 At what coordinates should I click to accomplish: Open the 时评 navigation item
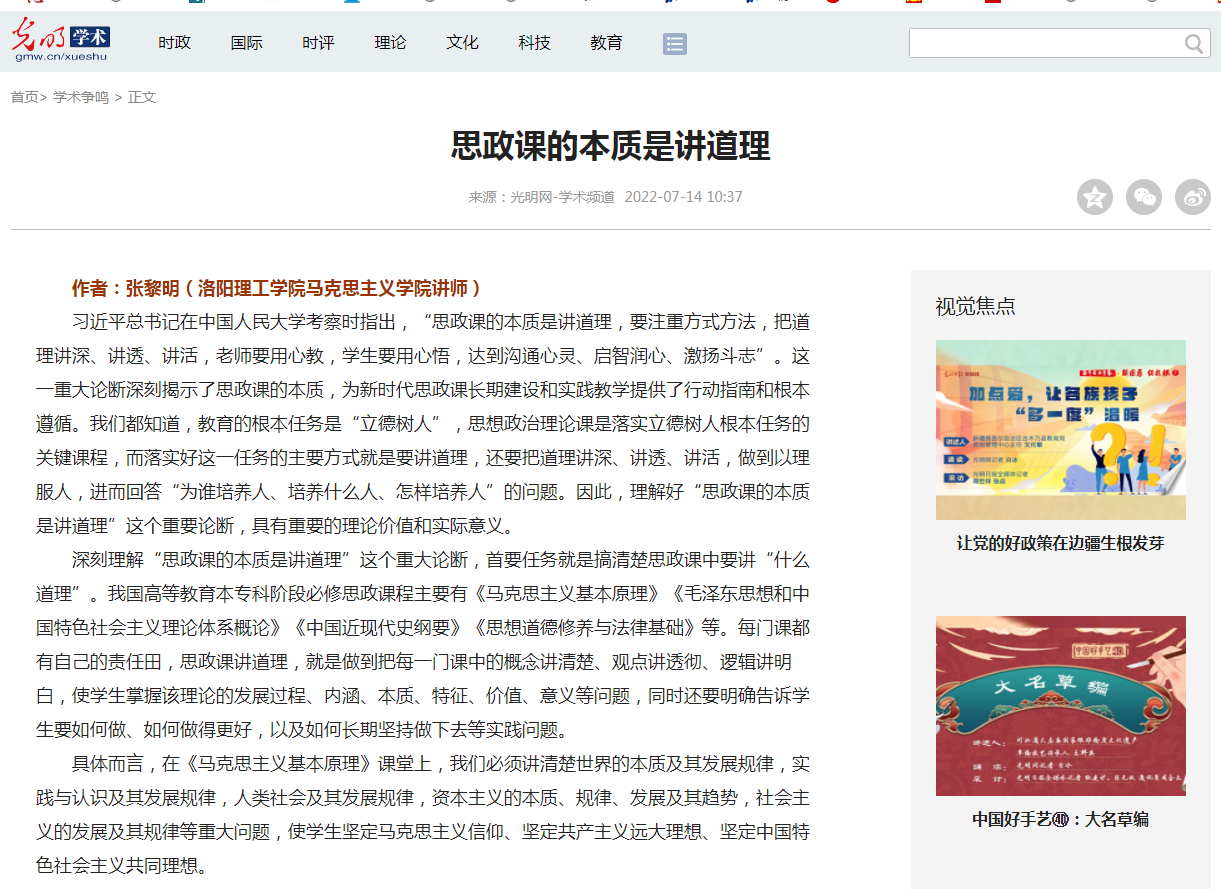coord(318,42)
